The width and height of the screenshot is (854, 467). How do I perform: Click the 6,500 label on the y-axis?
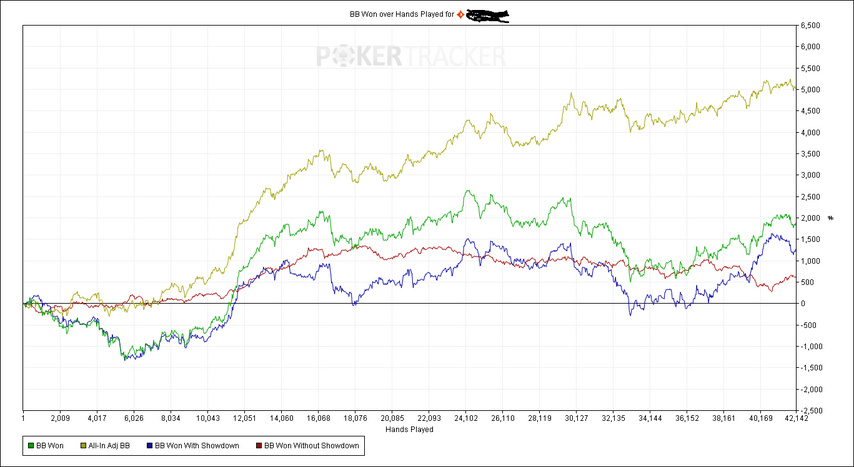[809, 25]
